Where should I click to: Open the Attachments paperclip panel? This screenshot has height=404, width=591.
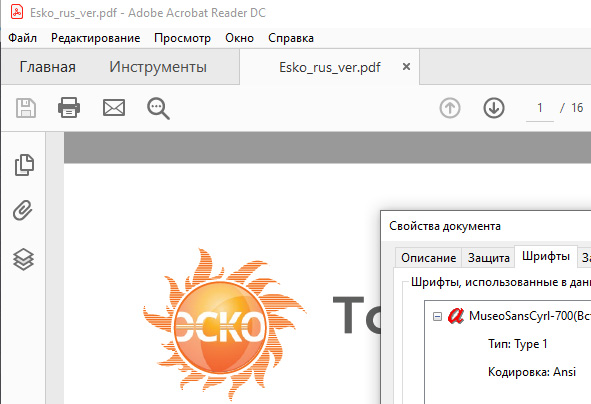point(23,210)
